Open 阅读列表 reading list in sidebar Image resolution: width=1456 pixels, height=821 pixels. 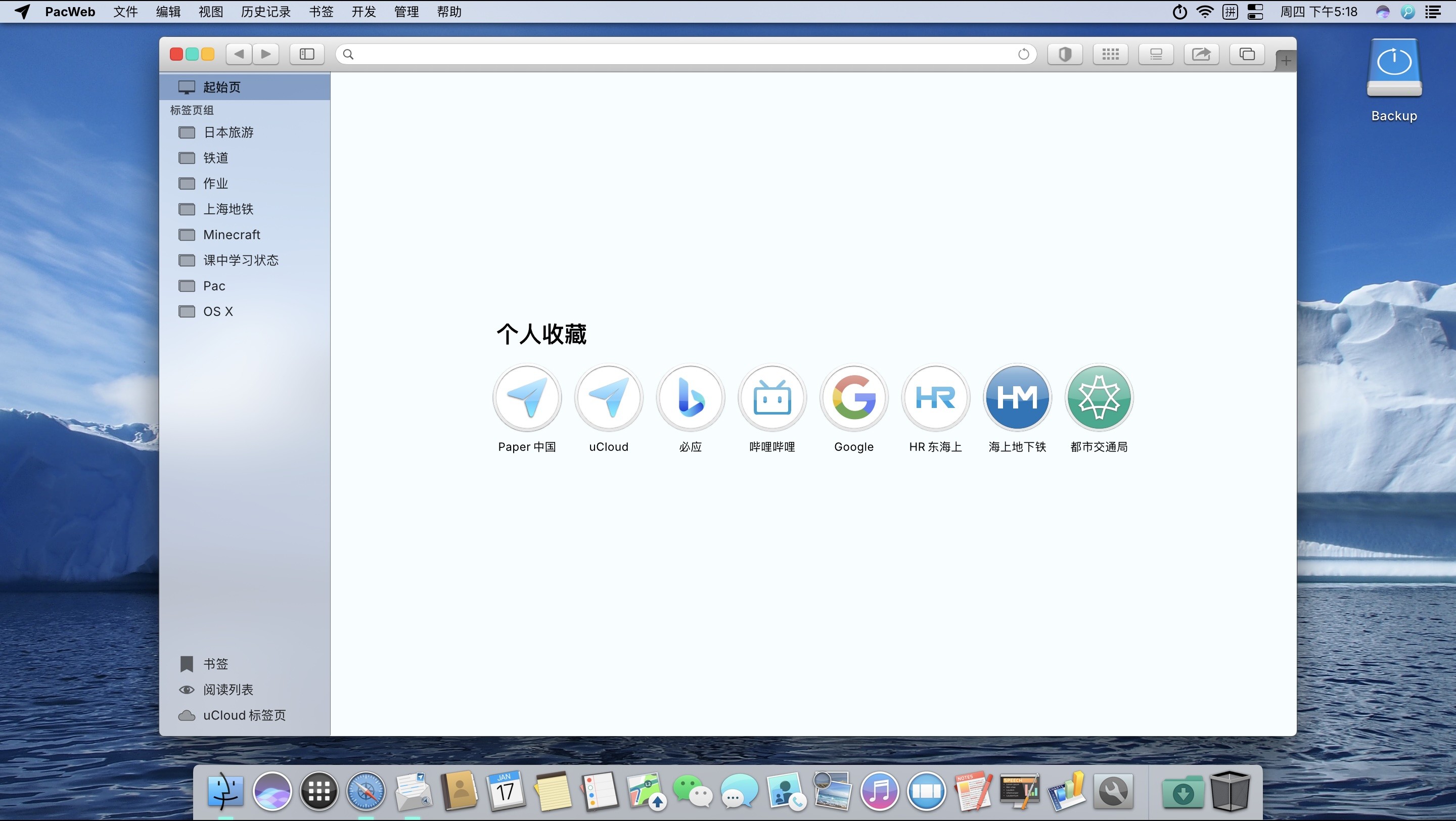click(x=245, y=690)
